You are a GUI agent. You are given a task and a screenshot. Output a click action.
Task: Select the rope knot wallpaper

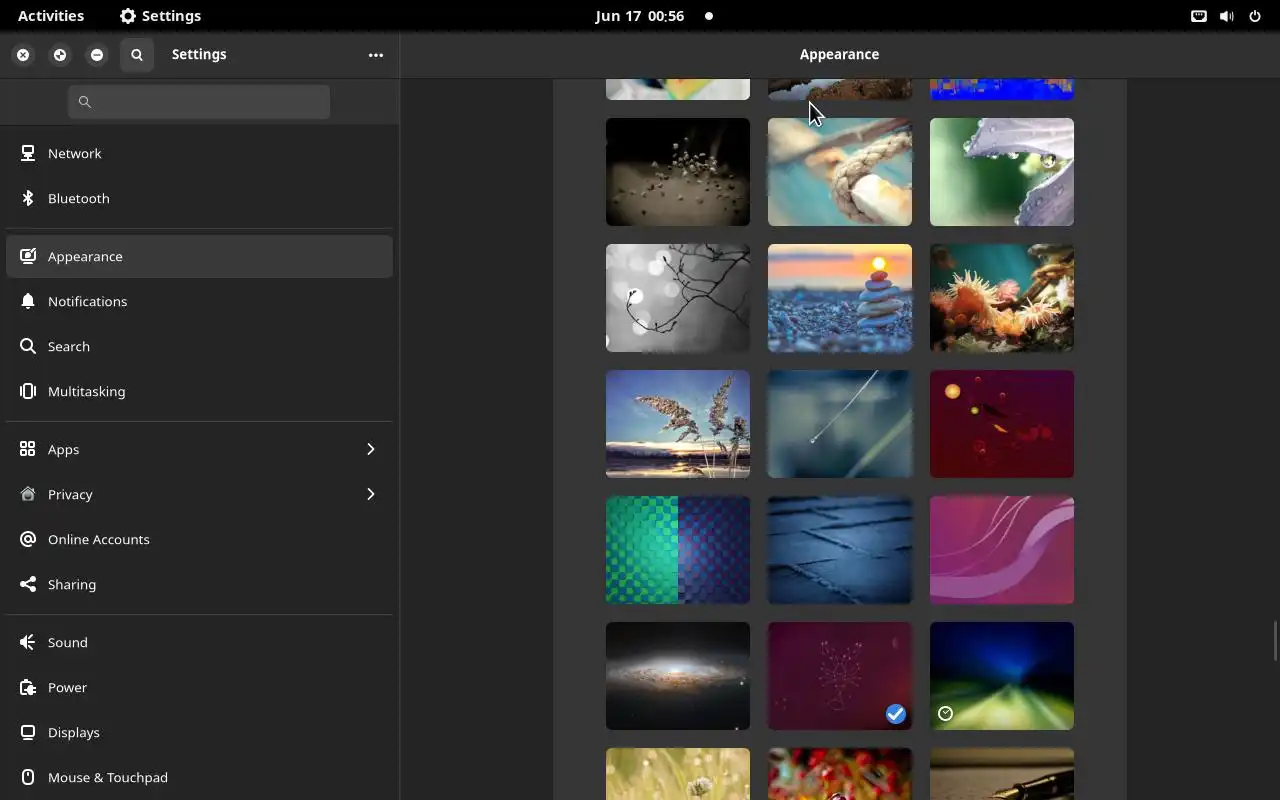click(840, 172)
